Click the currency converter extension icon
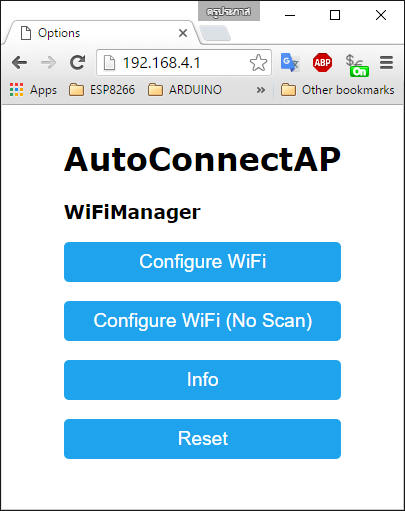405x511 pixels. (x=357, y=65)
